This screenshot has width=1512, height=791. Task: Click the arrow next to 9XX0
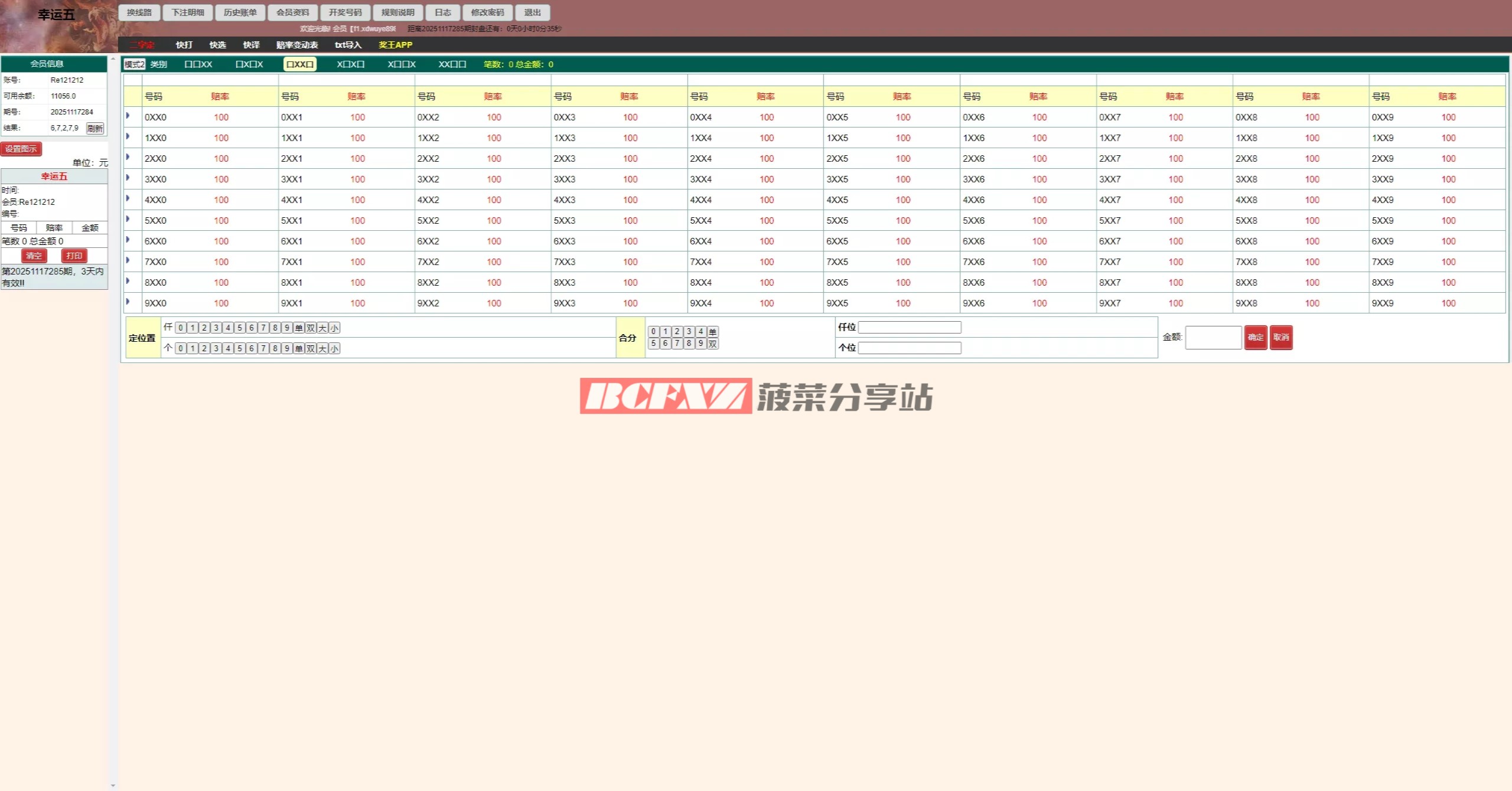(x=128, y=302)
